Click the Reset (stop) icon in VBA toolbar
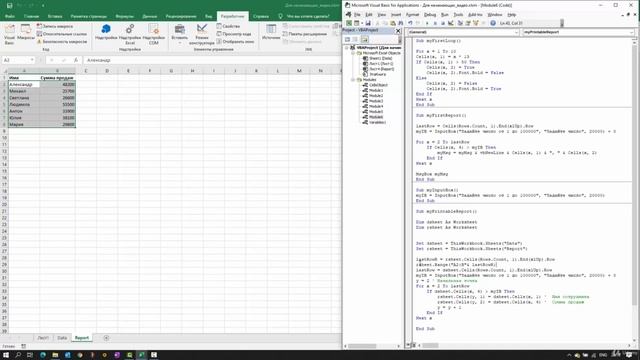This screenshot has width=640, height=360. [x=443, y=23]
